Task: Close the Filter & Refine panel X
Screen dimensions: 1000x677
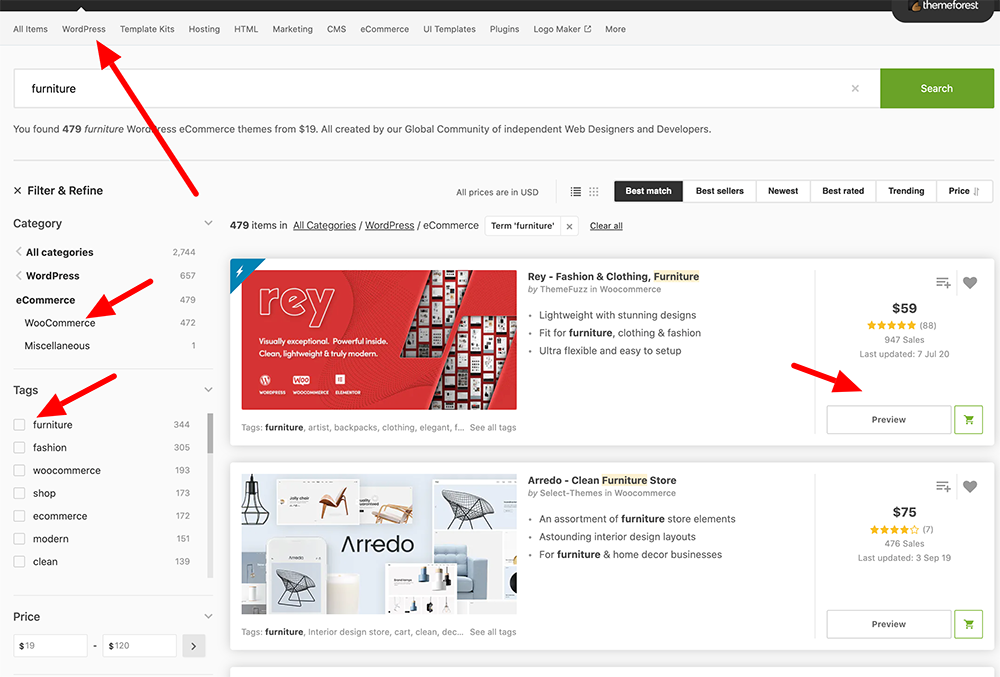Action: (x=17, y=191)
